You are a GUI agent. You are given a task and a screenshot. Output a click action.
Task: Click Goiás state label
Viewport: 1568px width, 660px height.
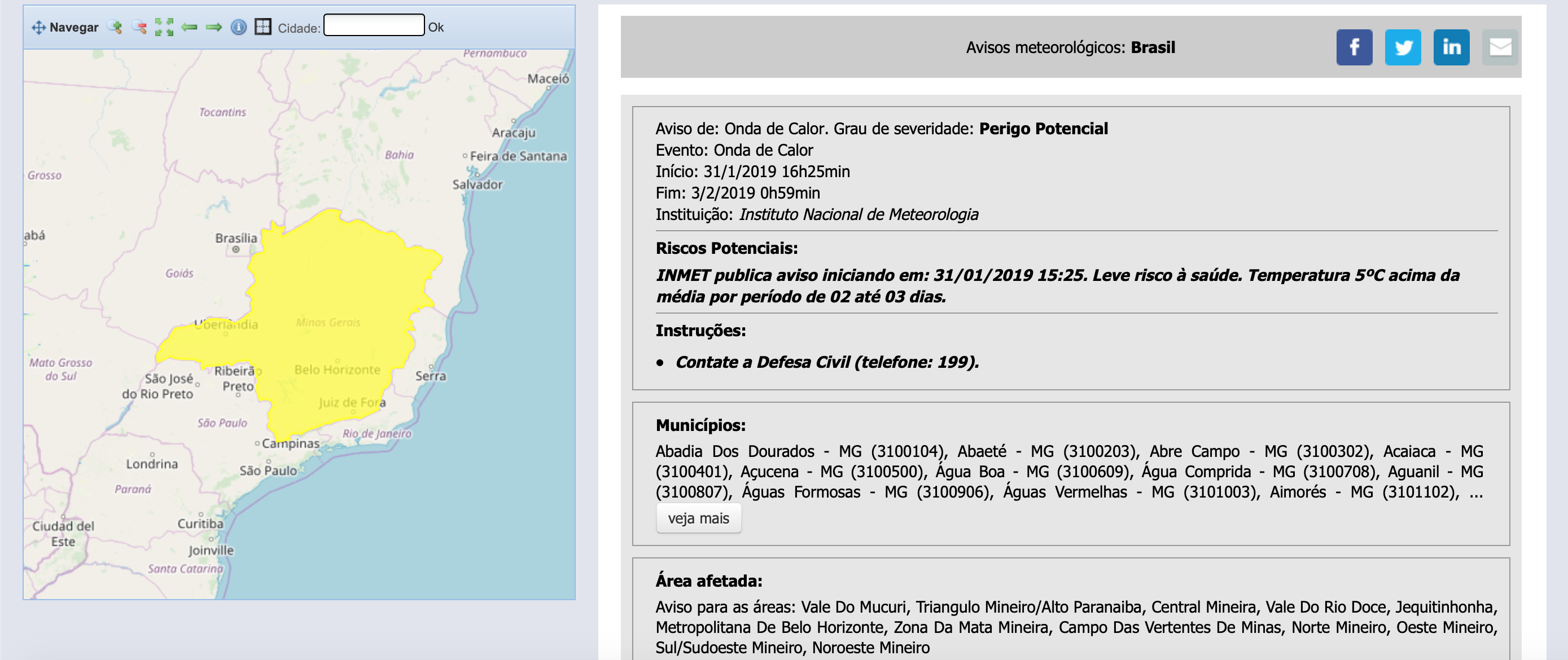(179, 274)
